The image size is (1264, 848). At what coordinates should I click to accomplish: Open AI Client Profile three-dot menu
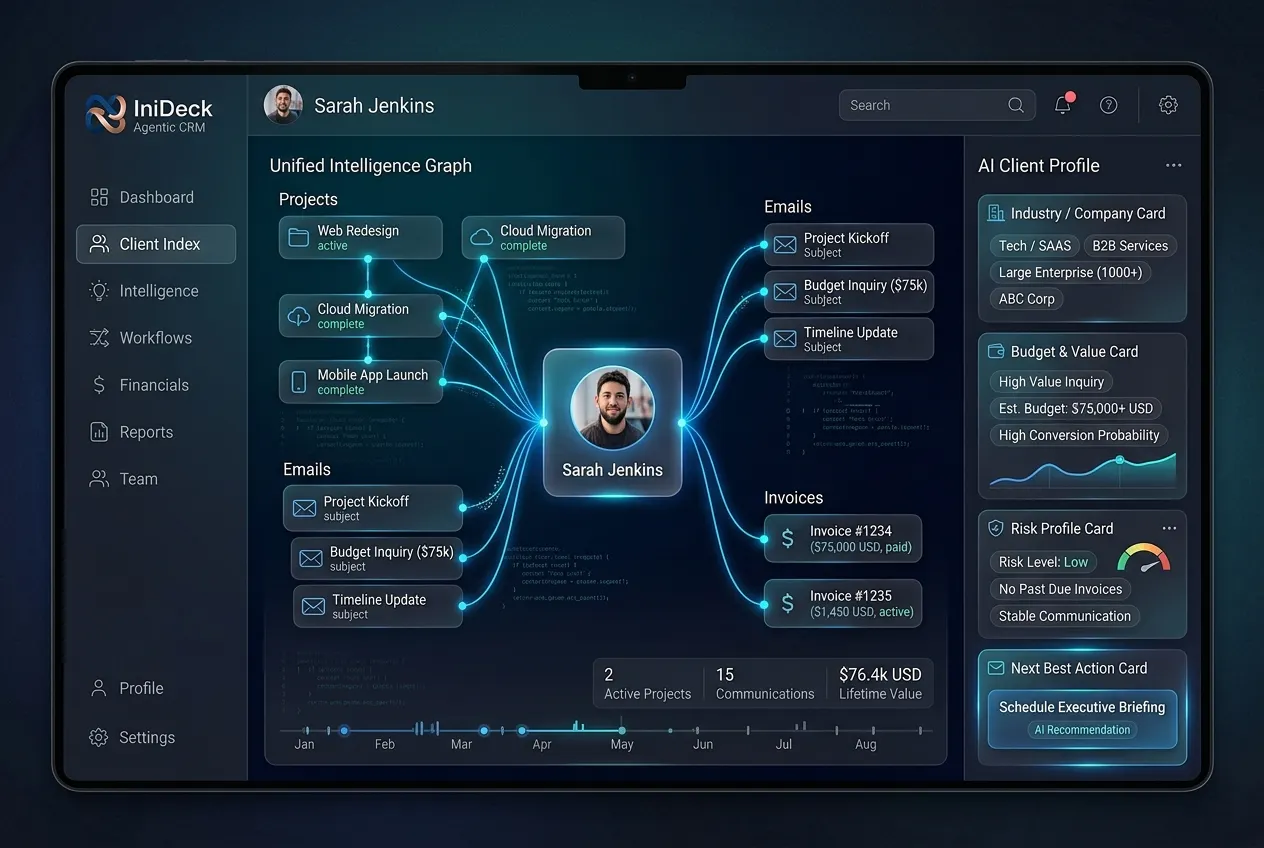tap(1173, 166)
